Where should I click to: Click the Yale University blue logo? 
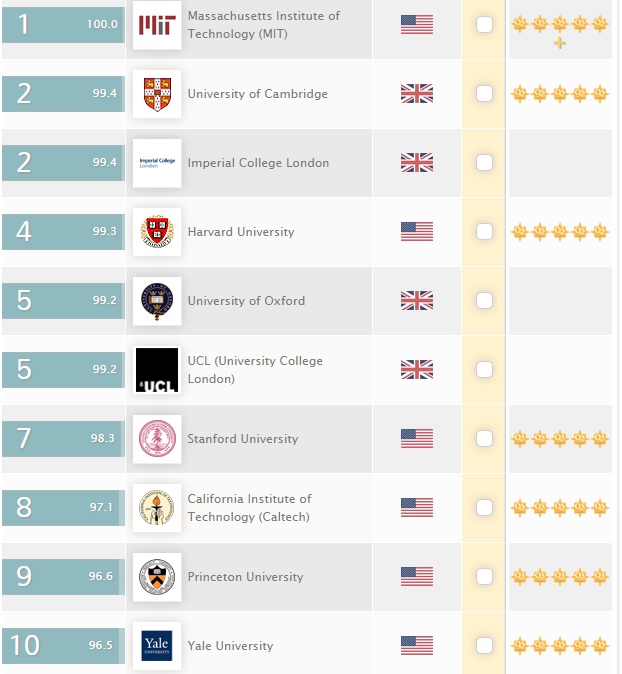157,646
